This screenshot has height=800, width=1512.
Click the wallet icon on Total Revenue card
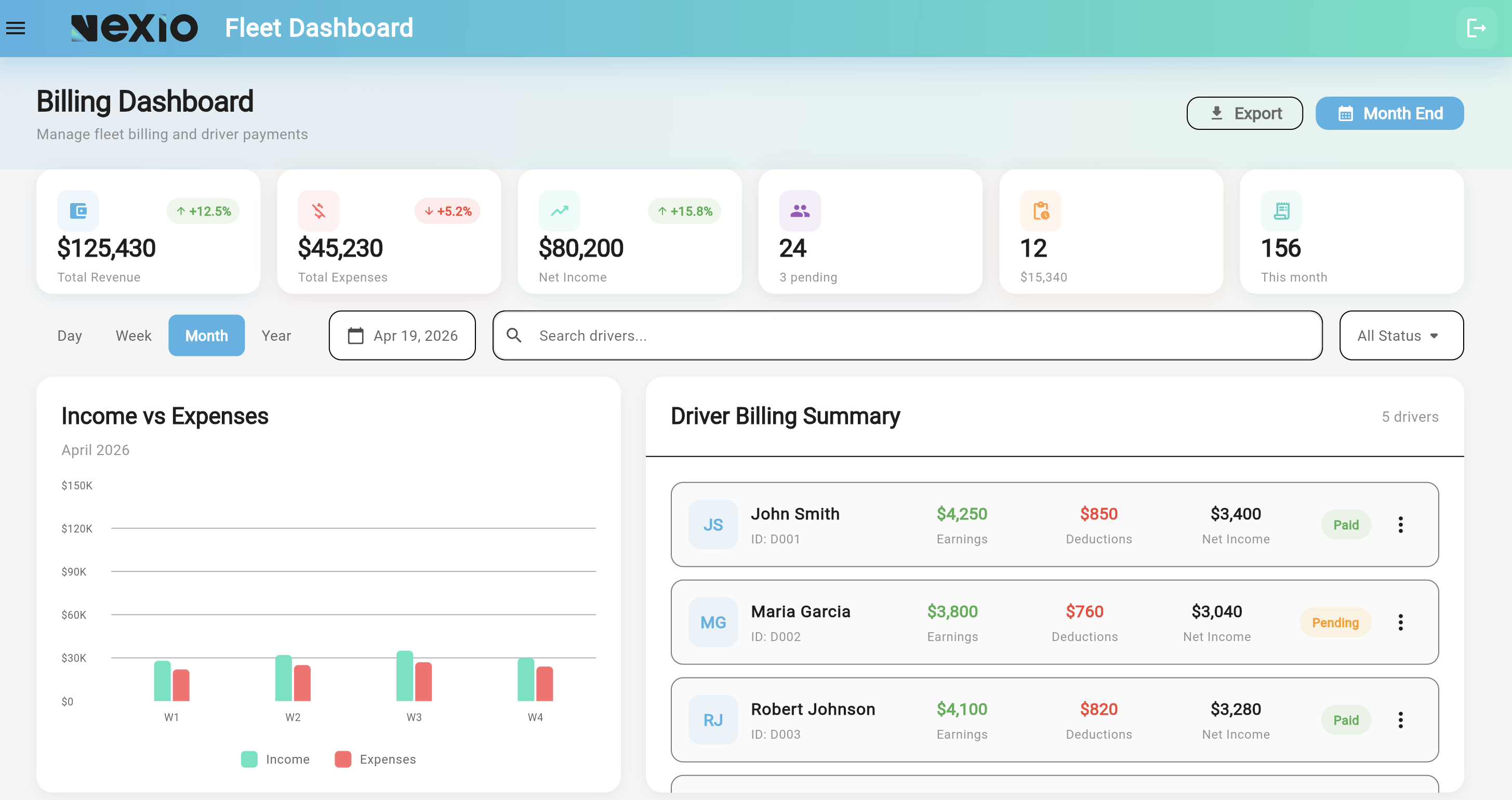78,211
